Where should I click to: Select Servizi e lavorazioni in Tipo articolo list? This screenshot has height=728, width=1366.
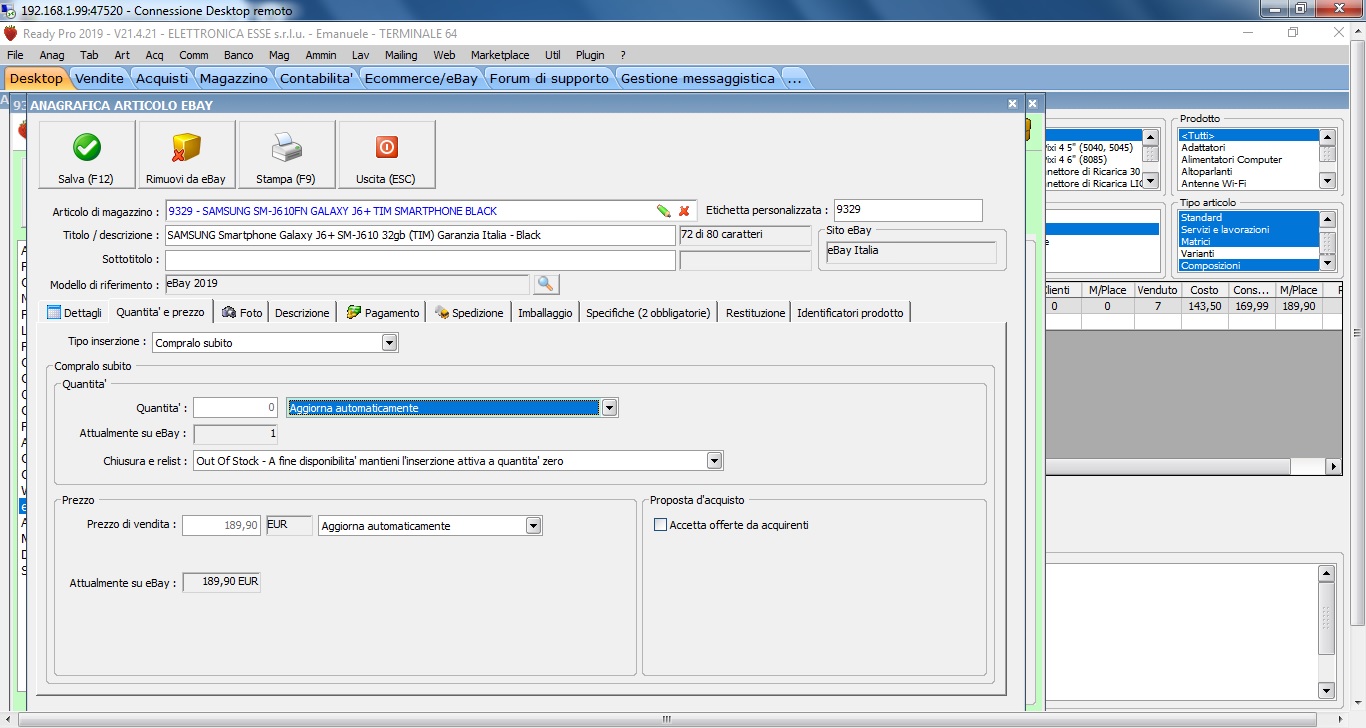[x=1248, y=230]
